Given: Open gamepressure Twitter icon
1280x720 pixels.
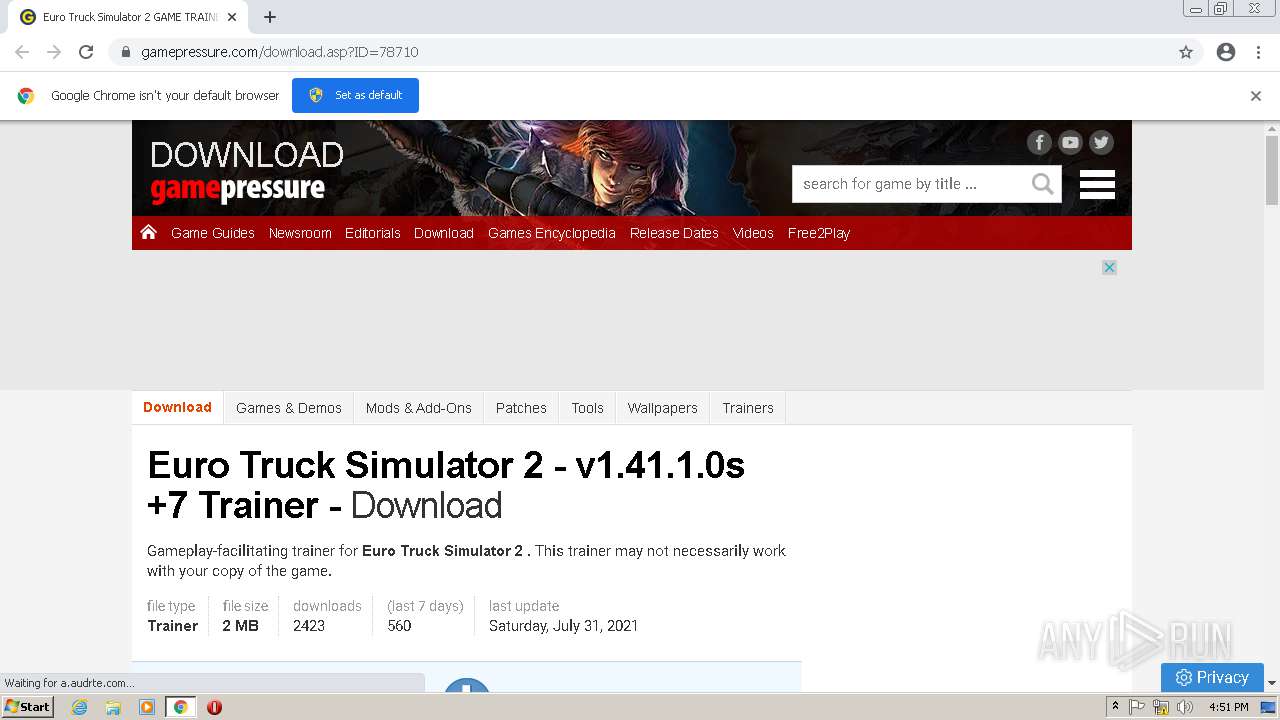Looking at the screenshot, I should 1101,142.
